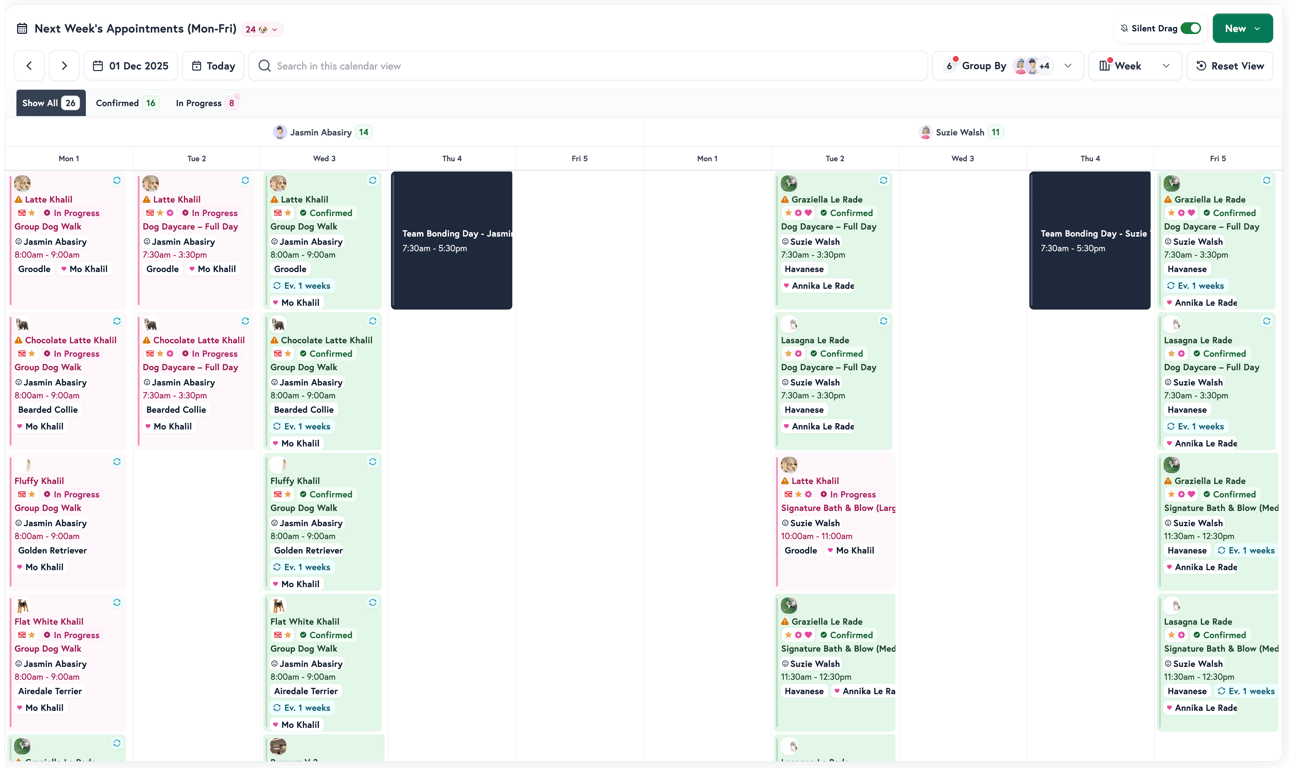Click Jasmin Abasiry's avatar in the group header
The image size is (1289, 768).
coord(280,132)
